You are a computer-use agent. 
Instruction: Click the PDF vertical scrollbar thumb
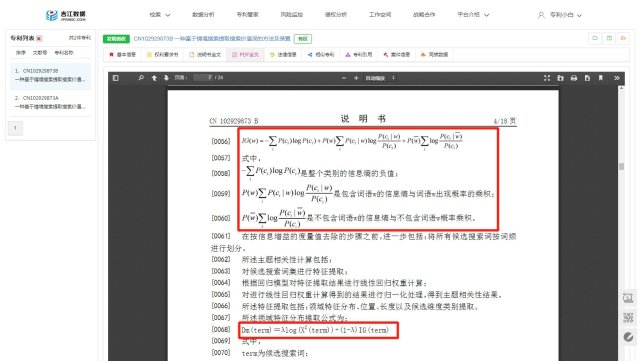(621, 166)
